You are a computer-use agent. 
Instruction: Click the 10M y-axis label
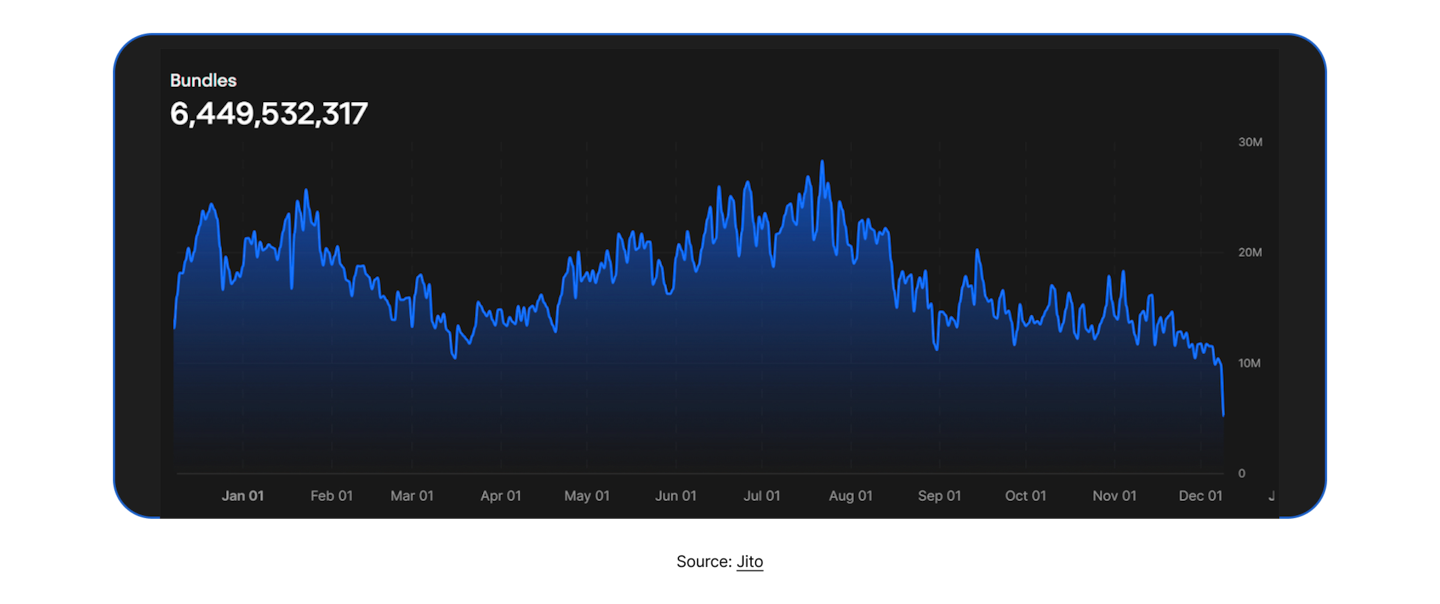(1250, 363)
